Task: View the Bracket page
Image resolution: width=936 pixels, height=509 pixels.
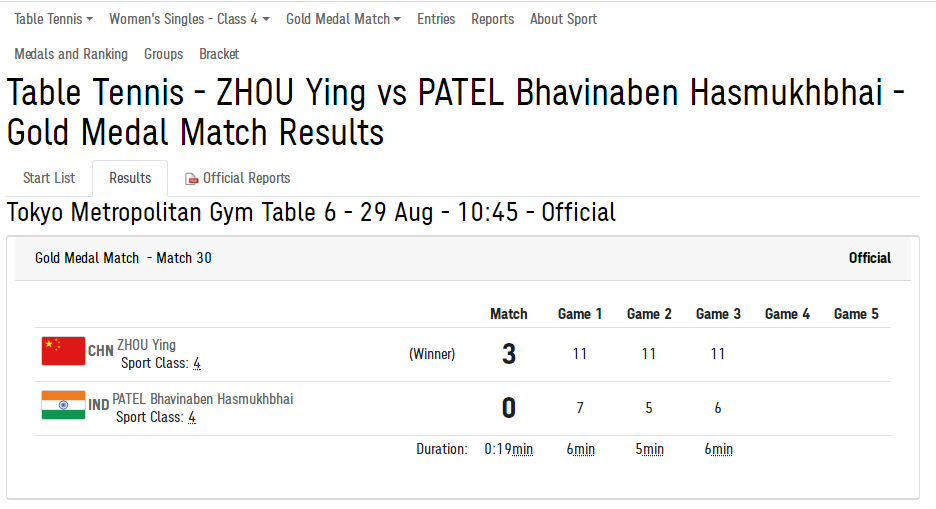Action: (219, 54)
